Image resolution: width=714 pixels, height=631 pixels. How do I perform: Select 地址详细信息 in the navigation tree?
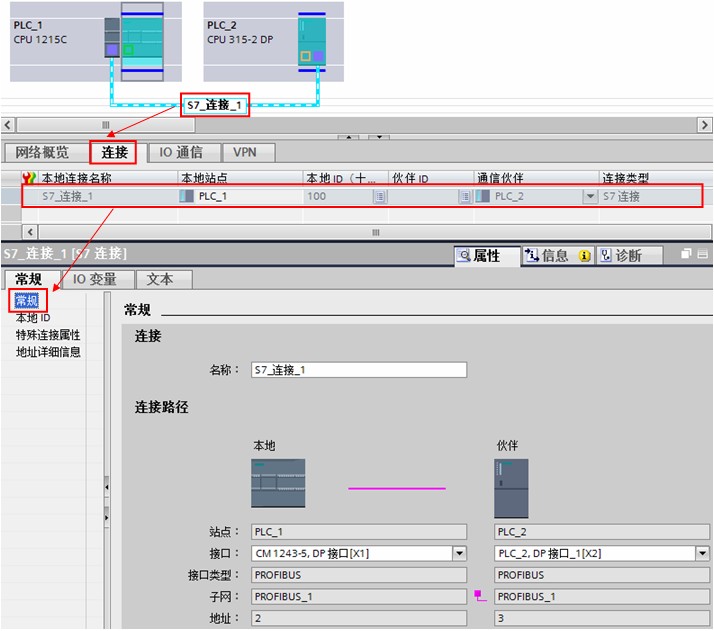[x=48, y=352]
